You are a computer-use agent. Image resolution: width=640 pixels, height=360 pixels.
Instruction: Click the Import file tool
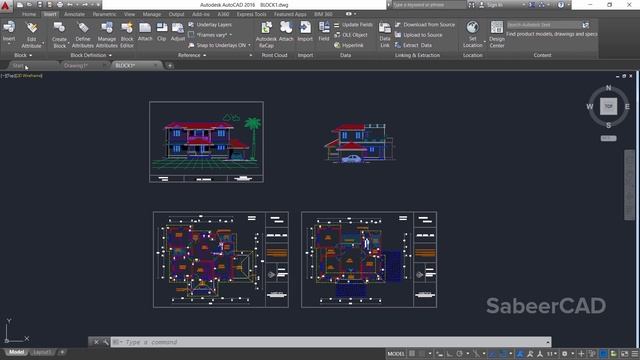pos(305,32)
